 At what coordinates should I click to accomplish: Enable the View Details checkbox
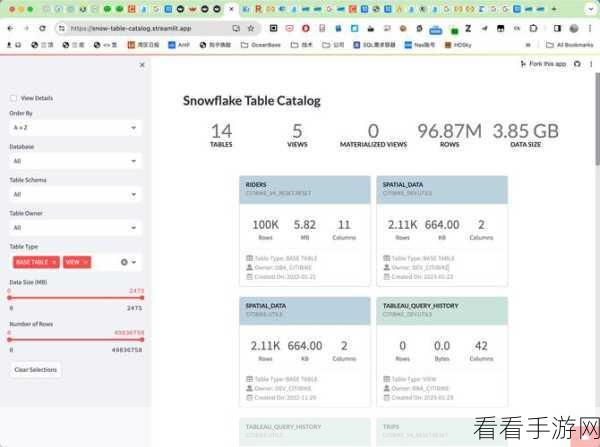tap(13, 98)
